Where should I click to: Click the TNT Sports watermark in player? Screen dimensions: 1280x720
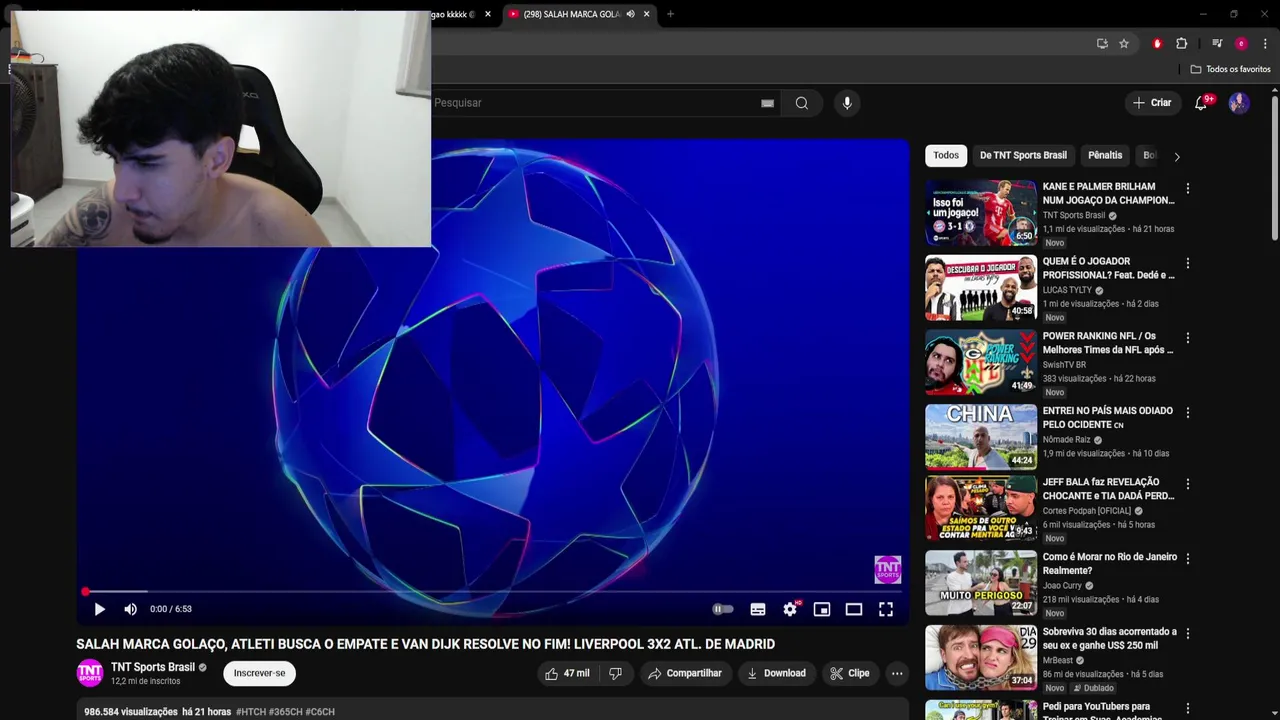tap(888, 570)
